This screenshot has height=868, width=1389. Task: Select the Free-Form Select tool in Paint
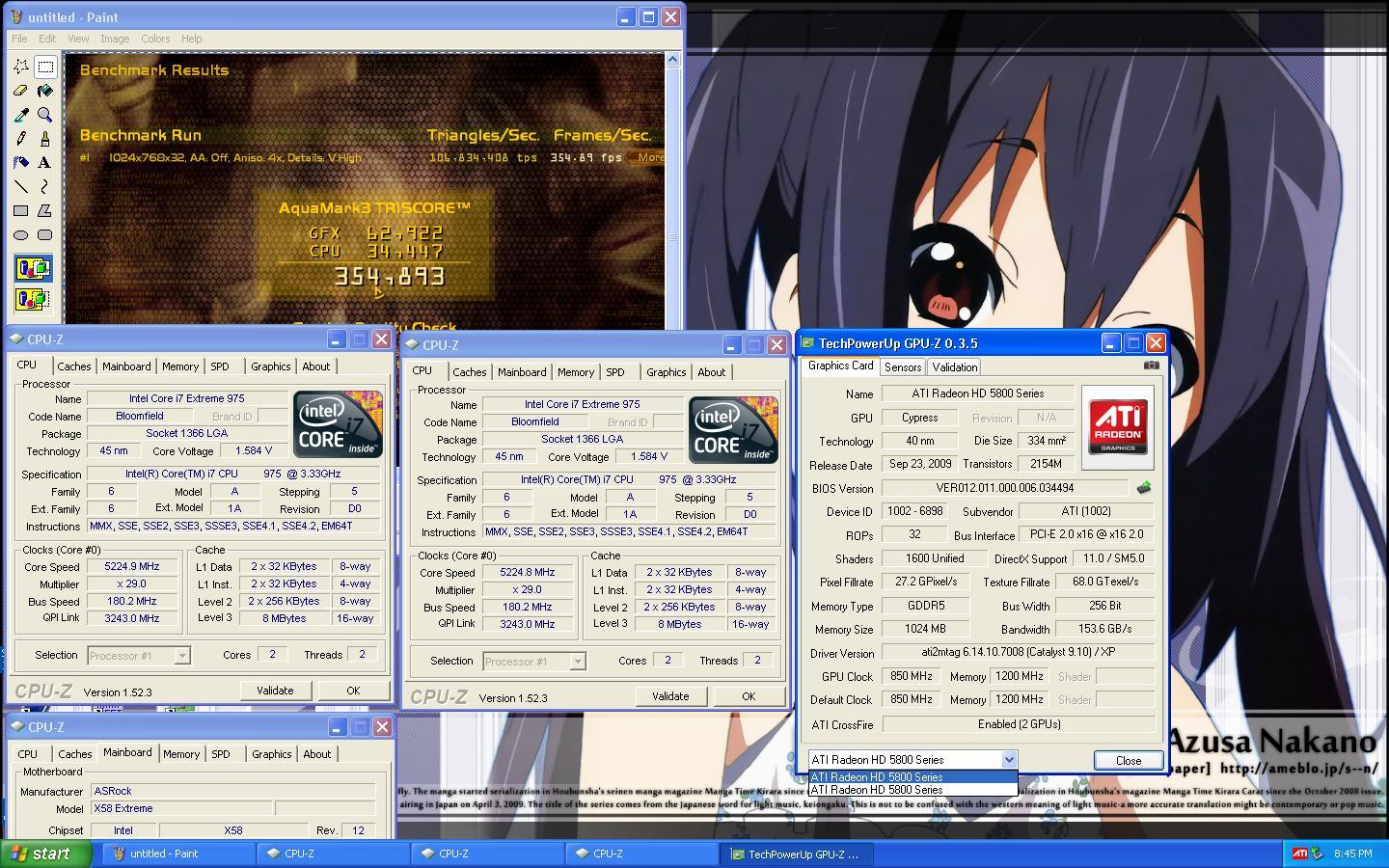[x=21, y=67]
